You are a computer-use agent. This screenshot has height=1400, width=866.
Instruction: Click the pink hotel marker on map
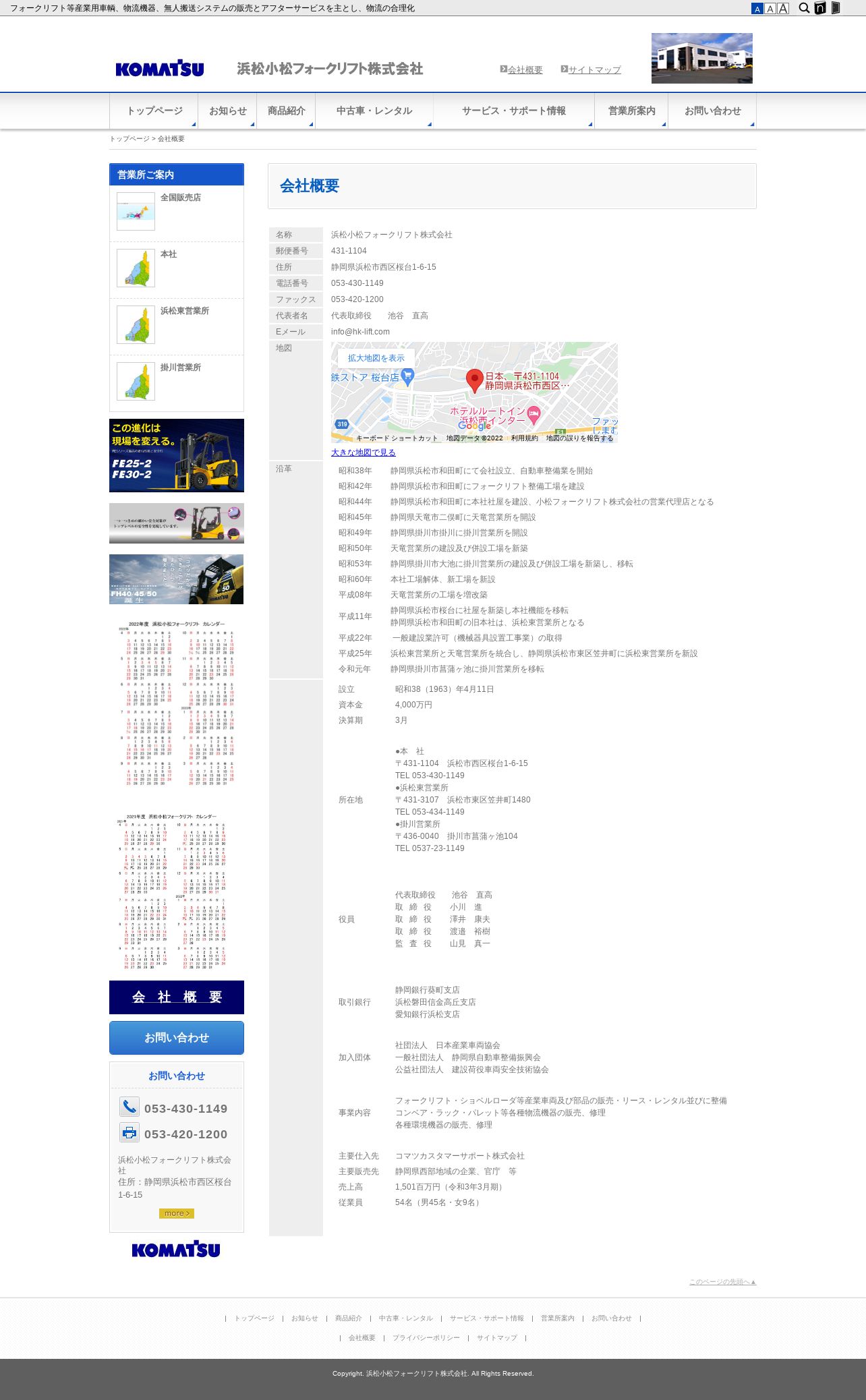pos(533,415)
